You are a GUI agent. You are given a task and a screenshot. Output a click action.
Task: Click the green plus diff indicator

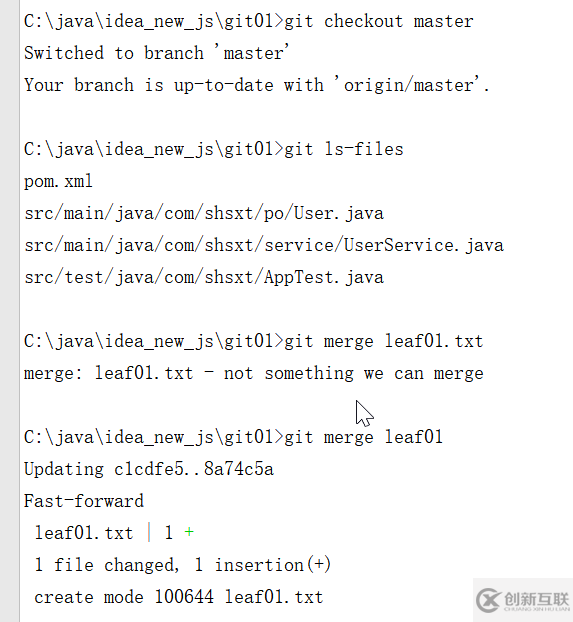[x=189, y=532]
